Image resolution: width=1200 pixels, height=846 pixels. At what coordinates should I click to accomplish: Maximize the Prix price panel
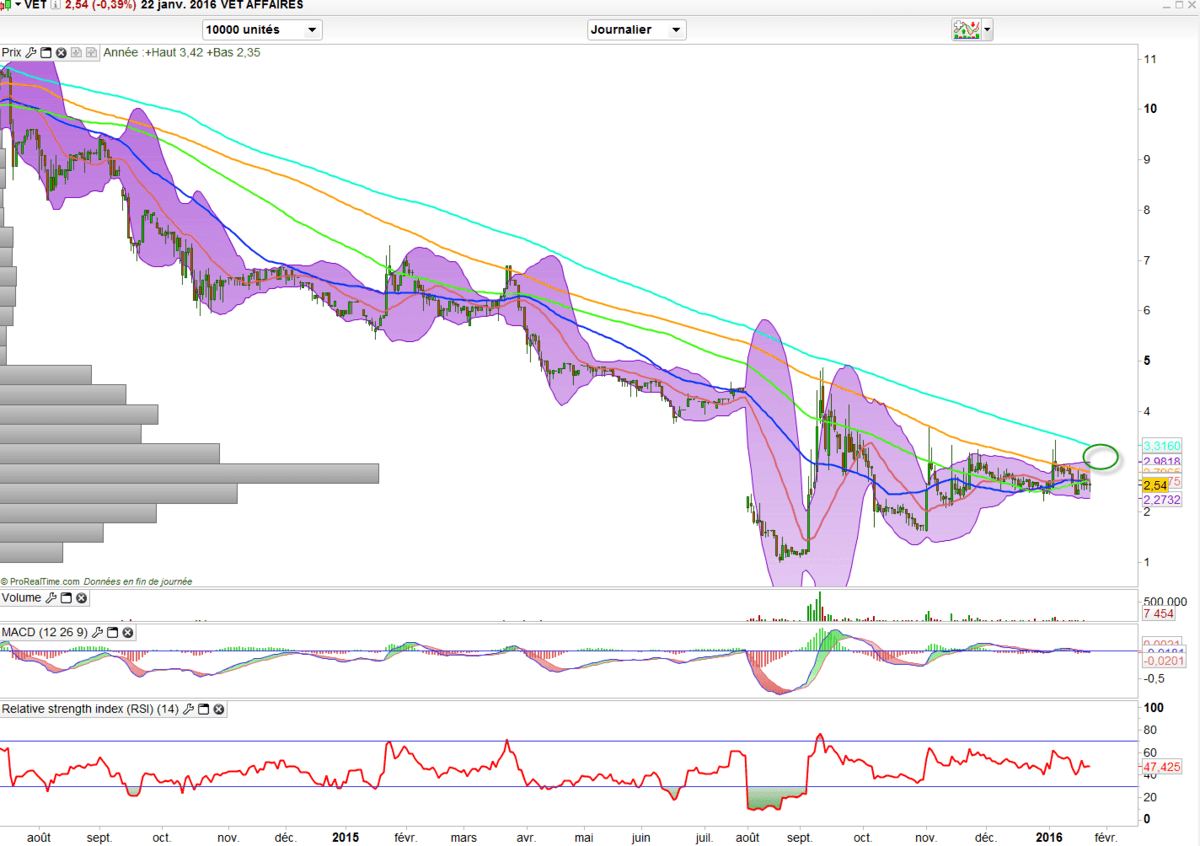tap(46, 53)
